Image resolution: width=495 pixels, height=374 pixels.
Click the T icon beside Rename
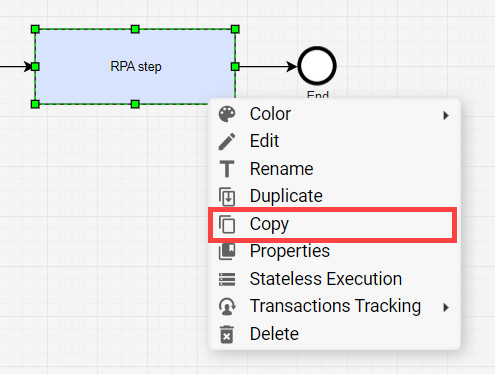pos(227,169)
